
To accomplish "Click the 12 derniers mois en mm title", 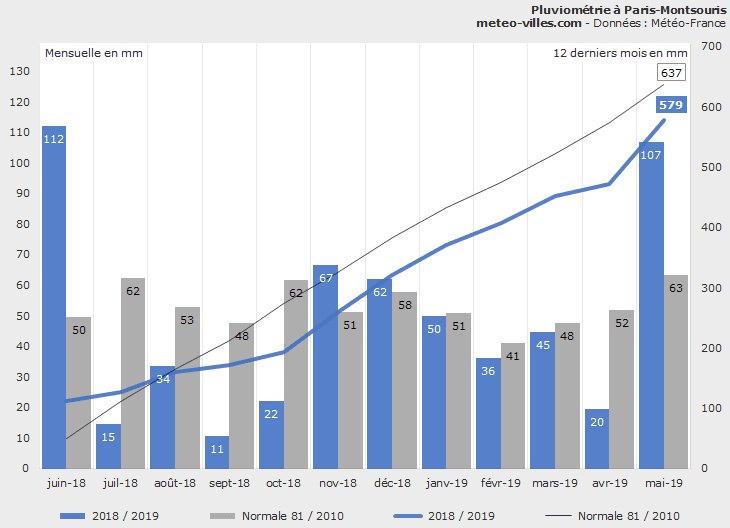I will click(x=620, y=52).
